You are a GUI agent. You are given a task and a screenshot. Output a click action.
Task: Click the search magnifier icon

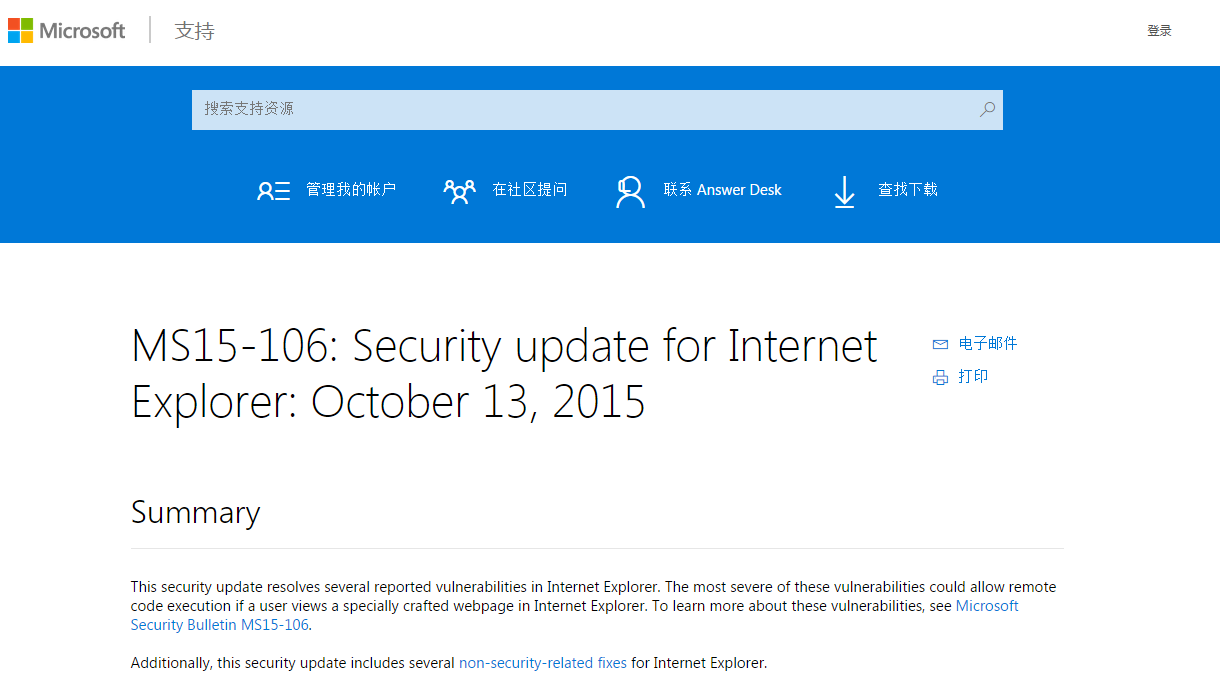[987, 109]
